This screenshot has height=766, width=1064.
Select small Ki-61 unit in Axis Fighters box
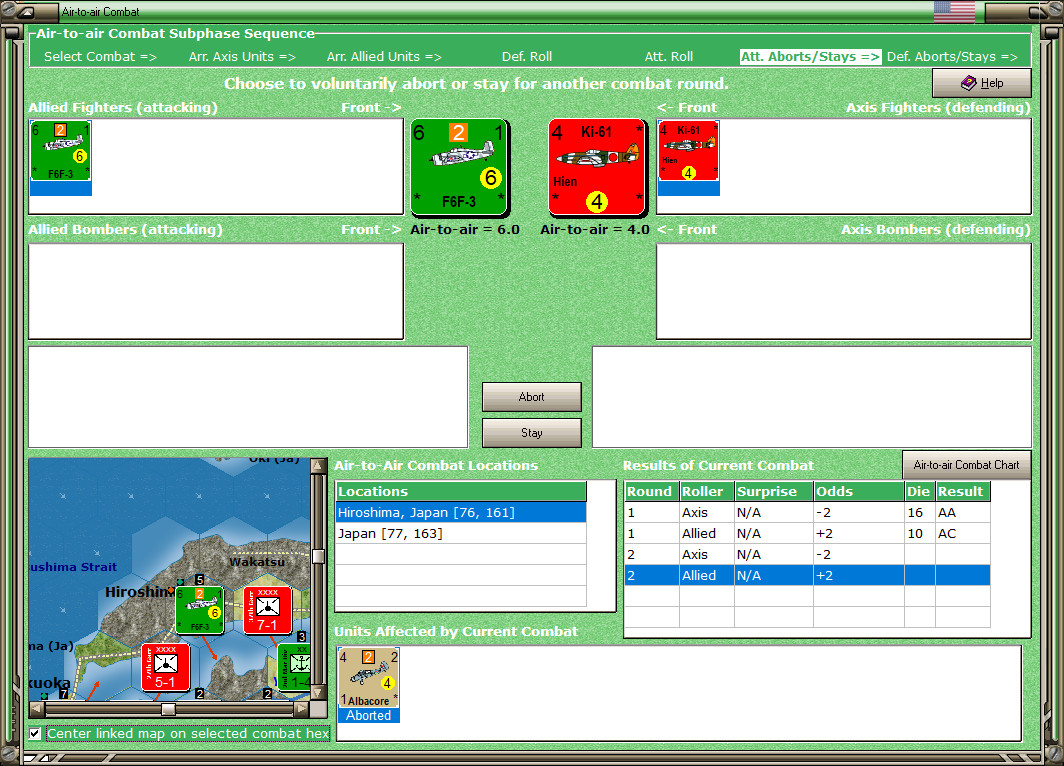pyautogui.click(x=688, y=151)
